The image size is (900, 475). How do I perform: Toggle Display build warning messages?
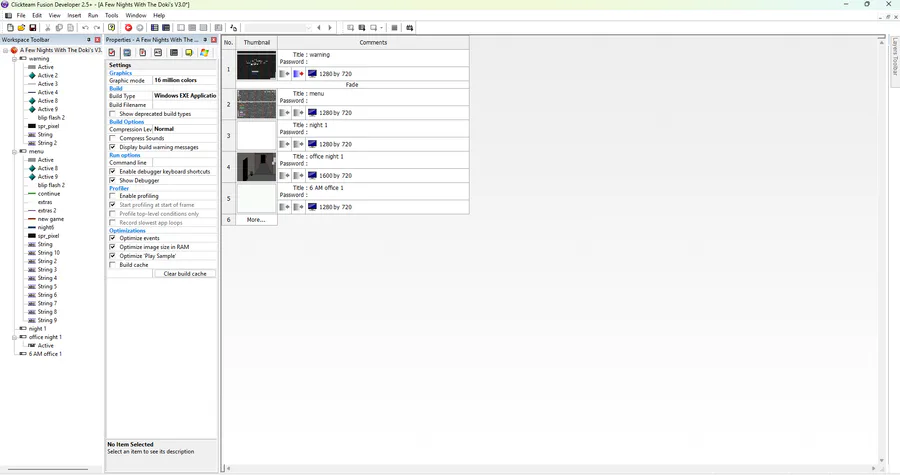pyautogui.click(x=112, y=147)
